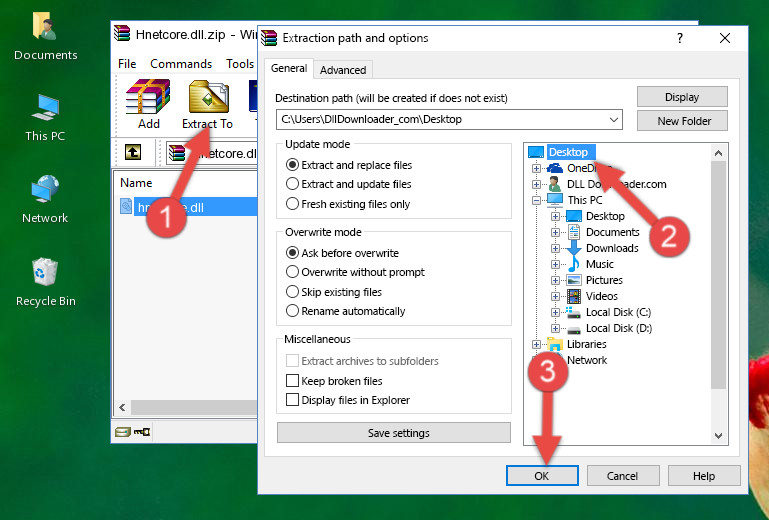Open the Tools menu in WinRAR
Image resolution: width=769 pixels, height=520 pixels.
[x=240, y=64]
